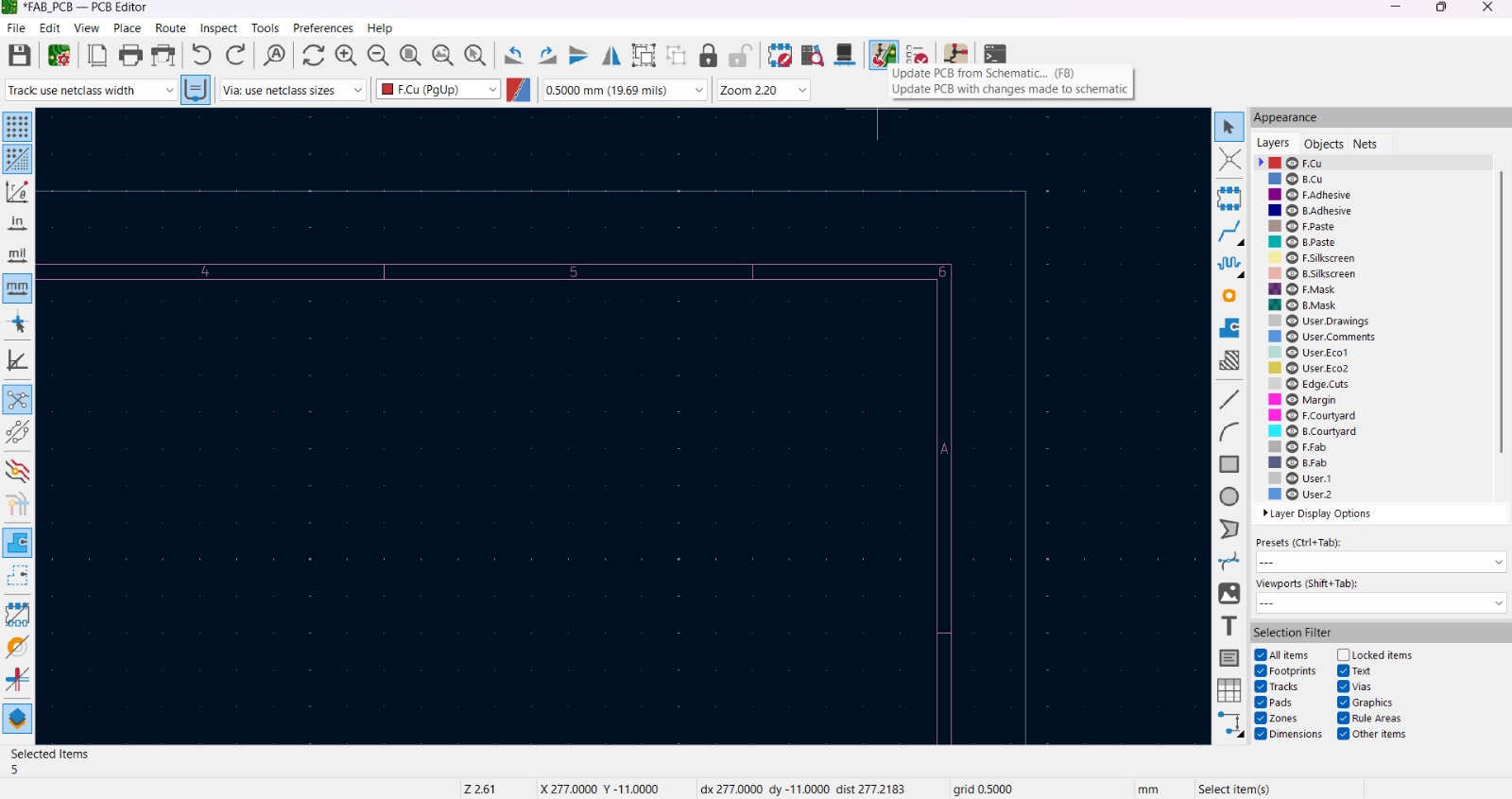Viewport: 1512px width, 799px height.
Task: Save the board with the floppy icon
Action: click(x=20, y=56)
